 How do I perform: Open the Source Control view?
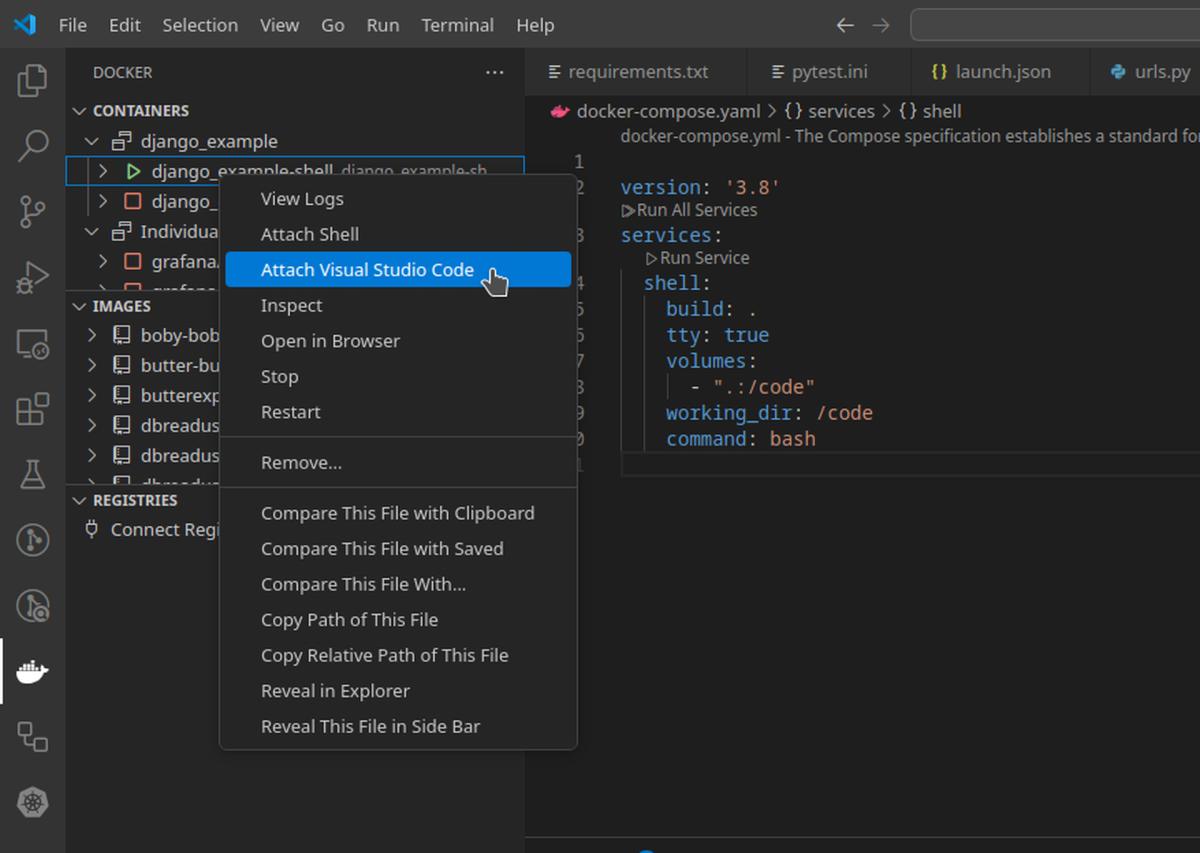[33, 212]
